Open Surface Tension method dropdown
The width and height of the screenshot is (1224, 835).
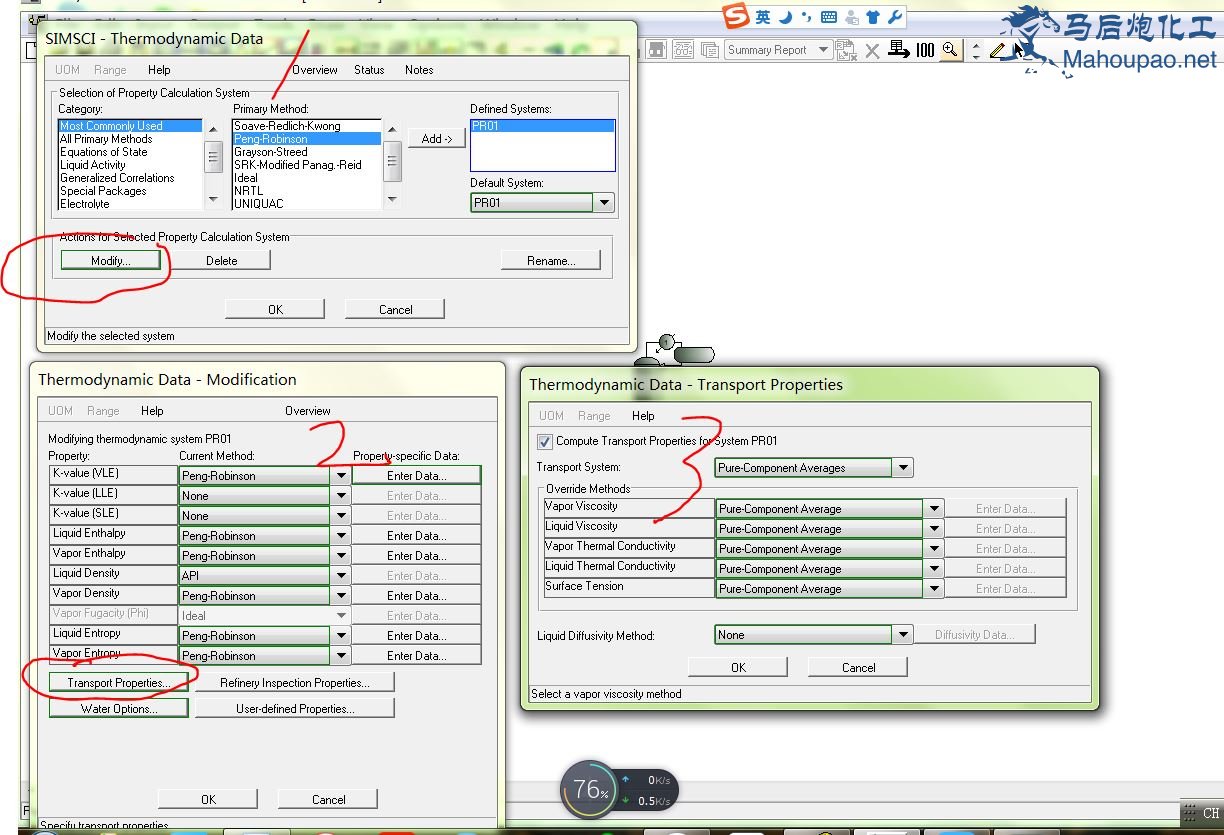(x=935, y=589)
